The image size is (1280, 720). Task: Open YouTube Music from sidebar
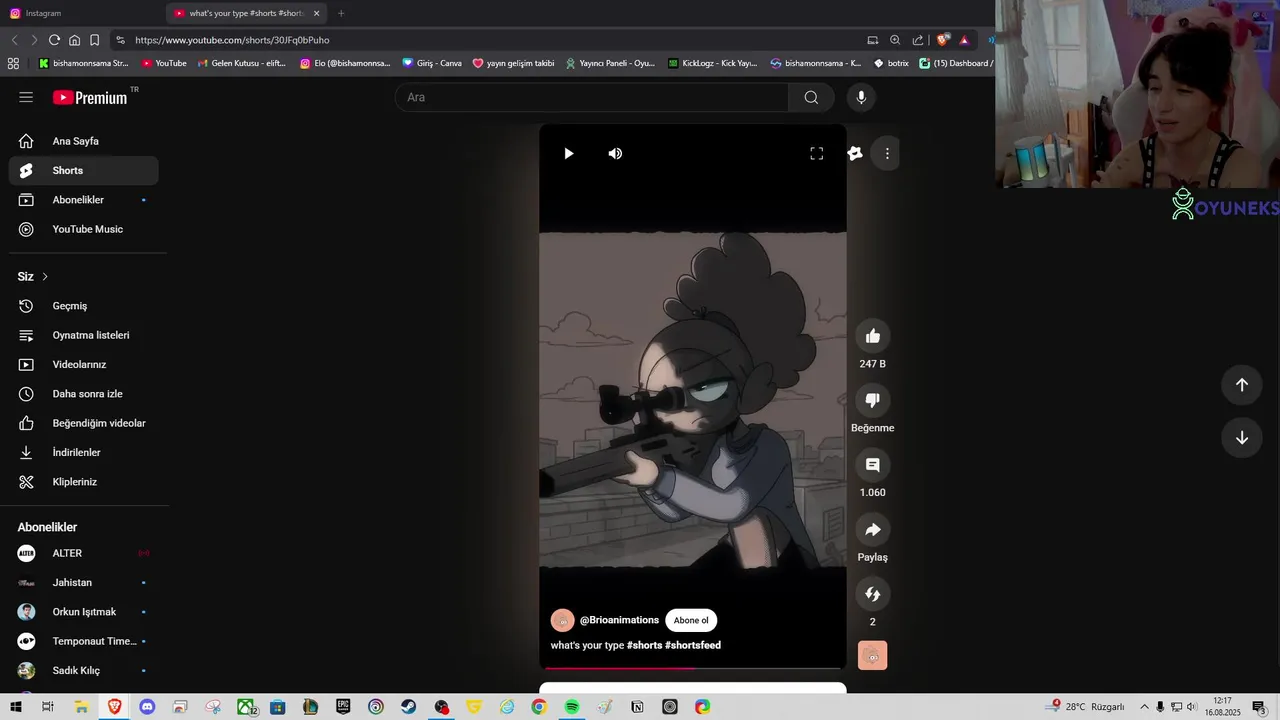[84, 229]
